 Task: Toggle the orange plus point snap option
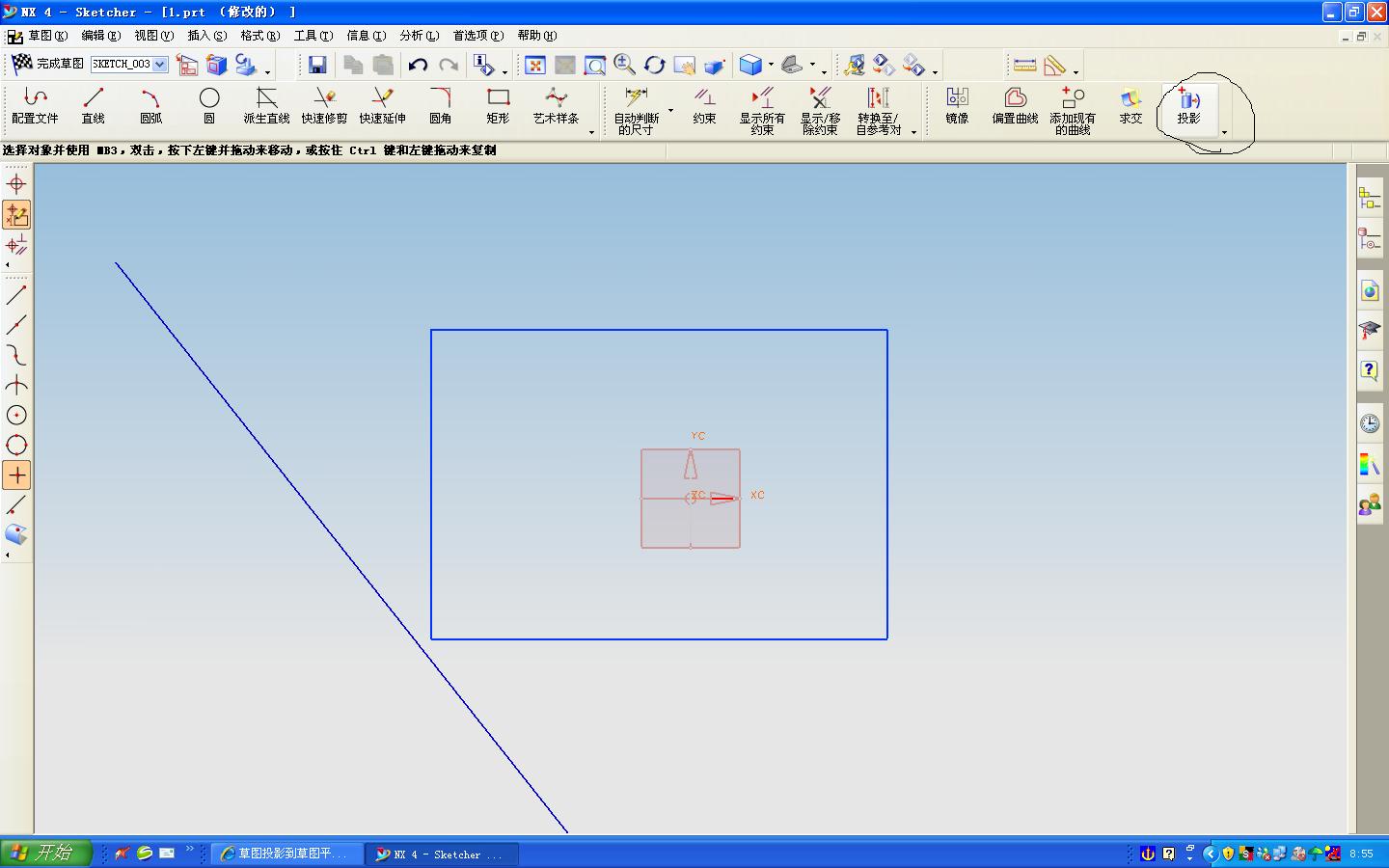[x=16, y=475]
